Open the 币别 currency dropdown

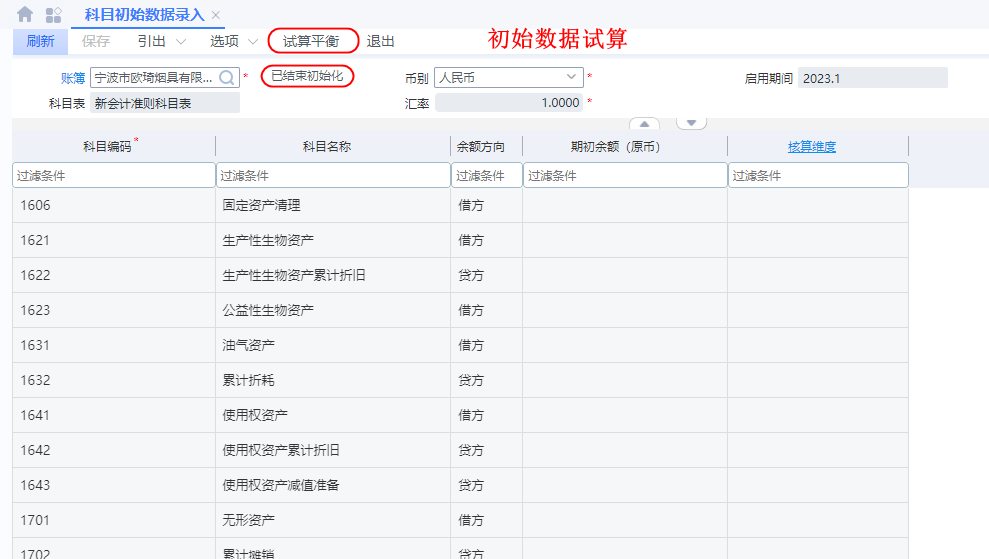(x=572, y=78)
